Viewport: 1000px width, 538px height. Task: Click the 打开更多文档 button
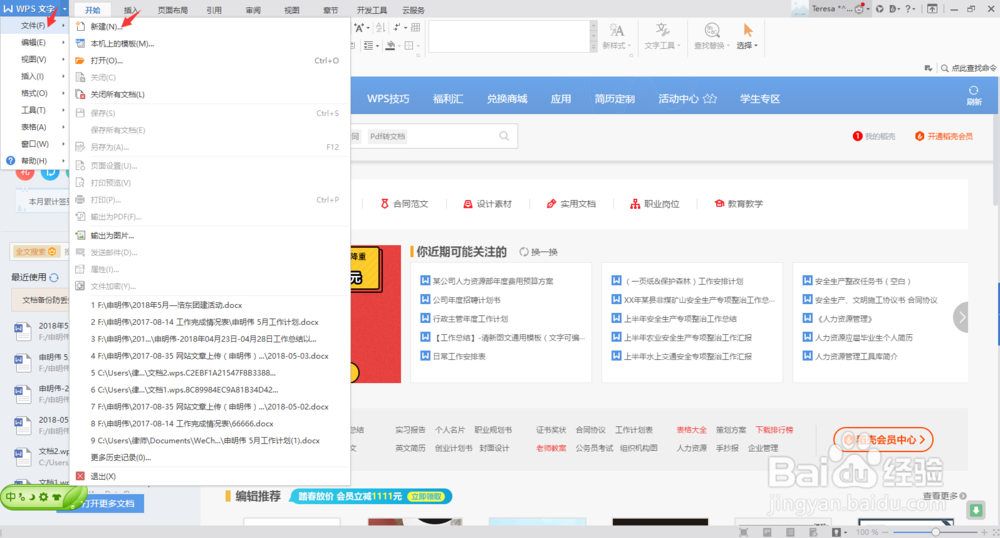107,503
